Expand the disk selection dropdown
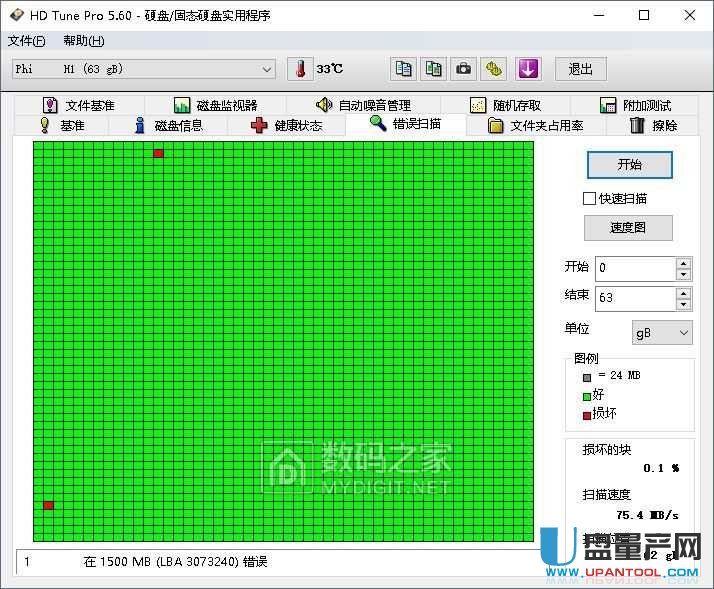 point(266,69)
